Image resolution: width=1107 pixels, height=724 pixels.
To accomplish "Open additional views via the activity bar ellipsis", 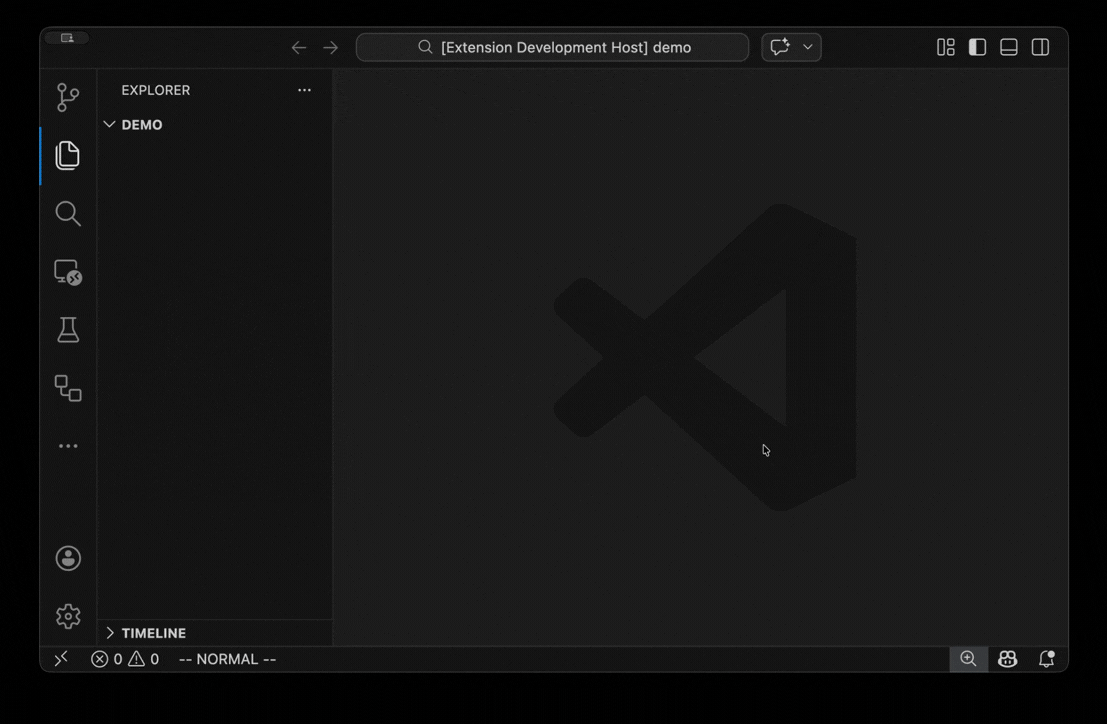I will coord(67,445).
